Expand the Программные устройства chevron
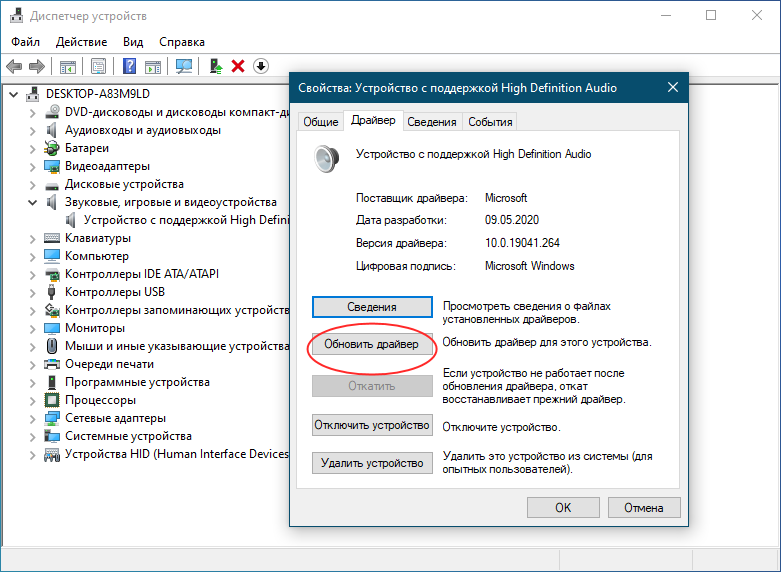781x572 pixels. [32, 383]
